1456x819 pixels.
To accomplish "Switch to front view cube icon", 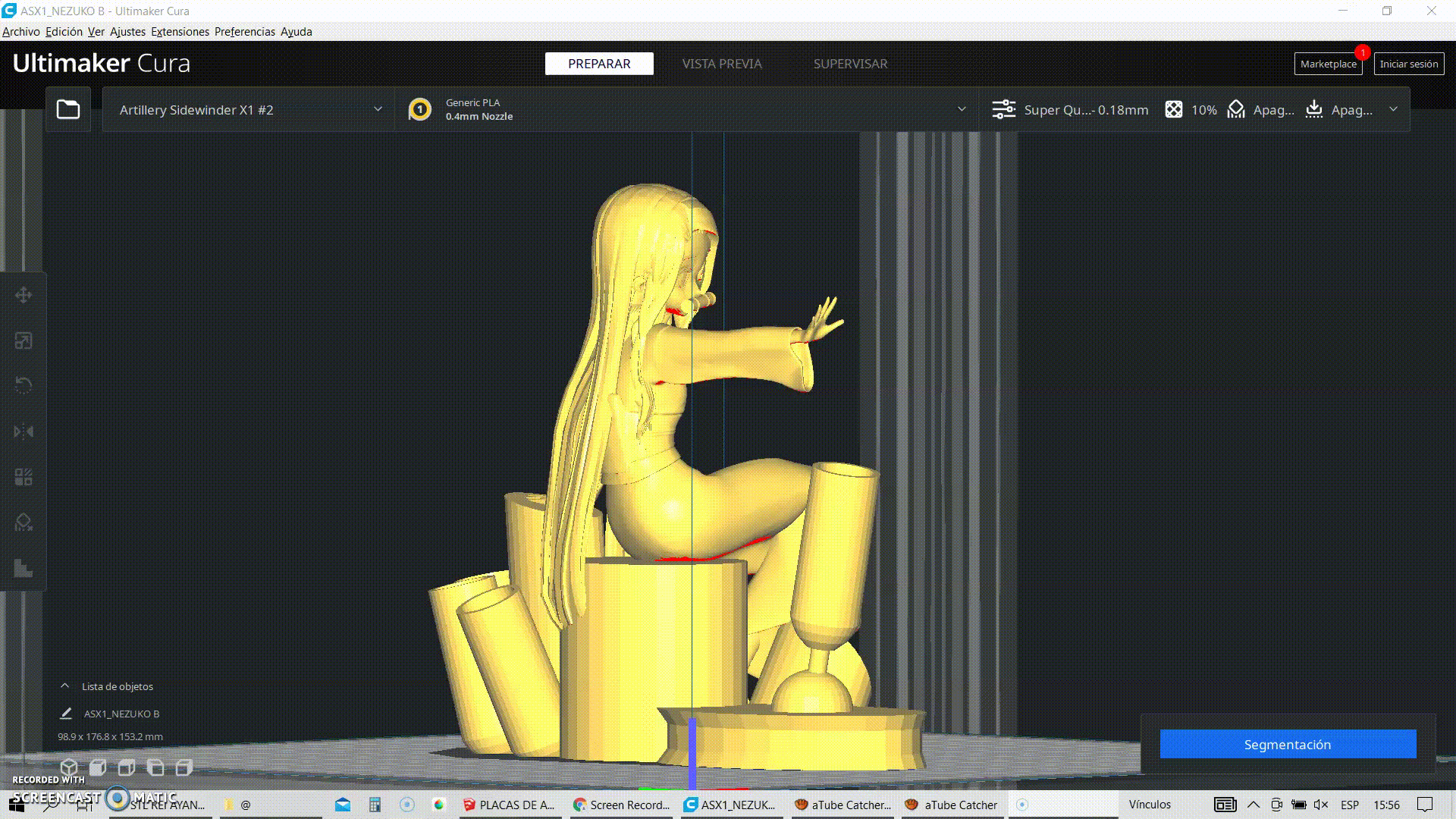I will [x=98, y=767].
